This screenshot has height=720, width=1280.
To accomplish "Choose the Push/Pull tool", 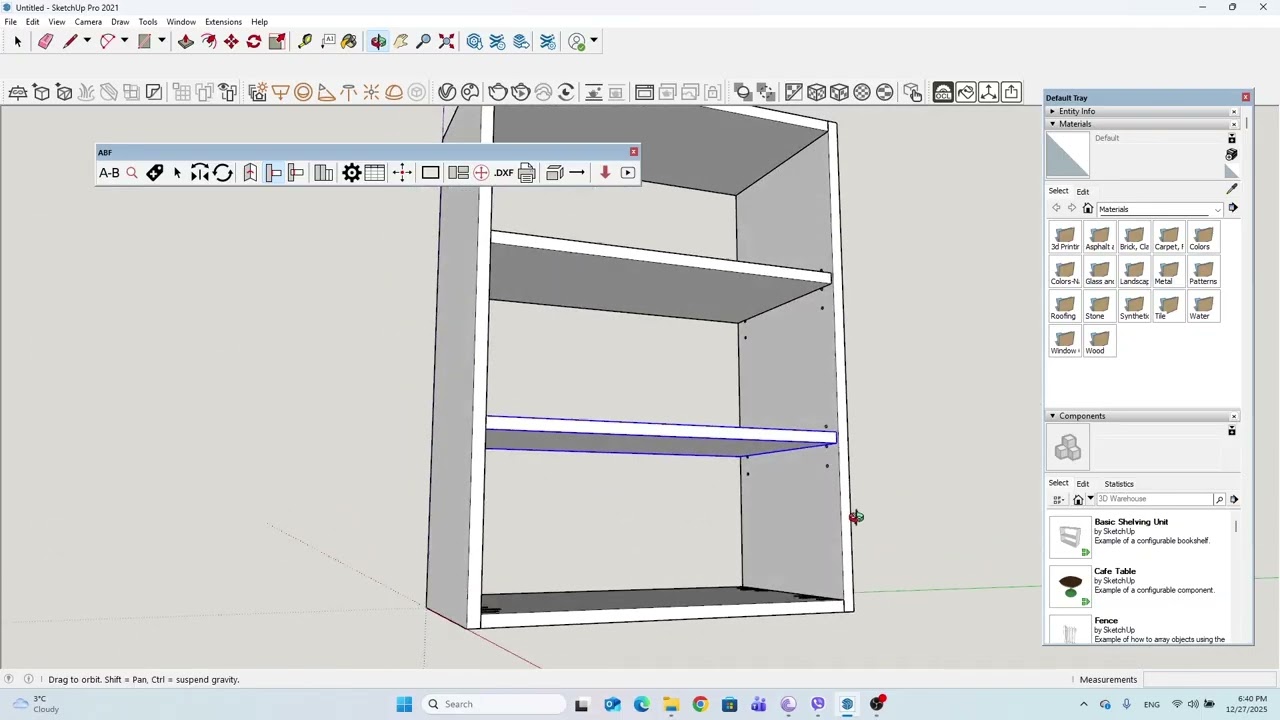I will [x=186, y=41].
